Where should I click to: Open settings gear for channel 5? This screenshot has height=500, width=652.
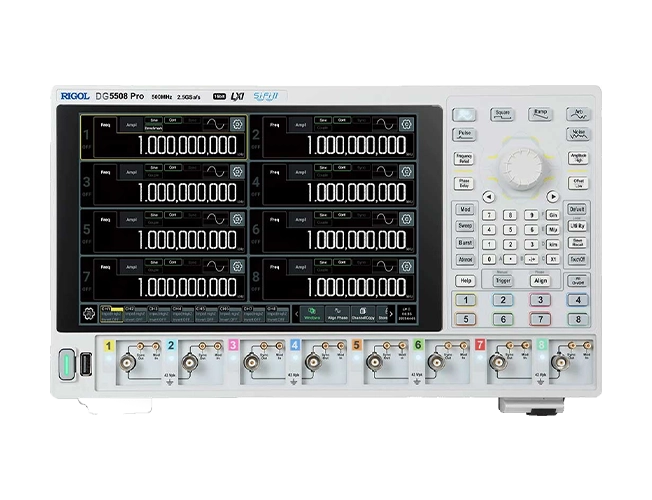coord(237,219)
